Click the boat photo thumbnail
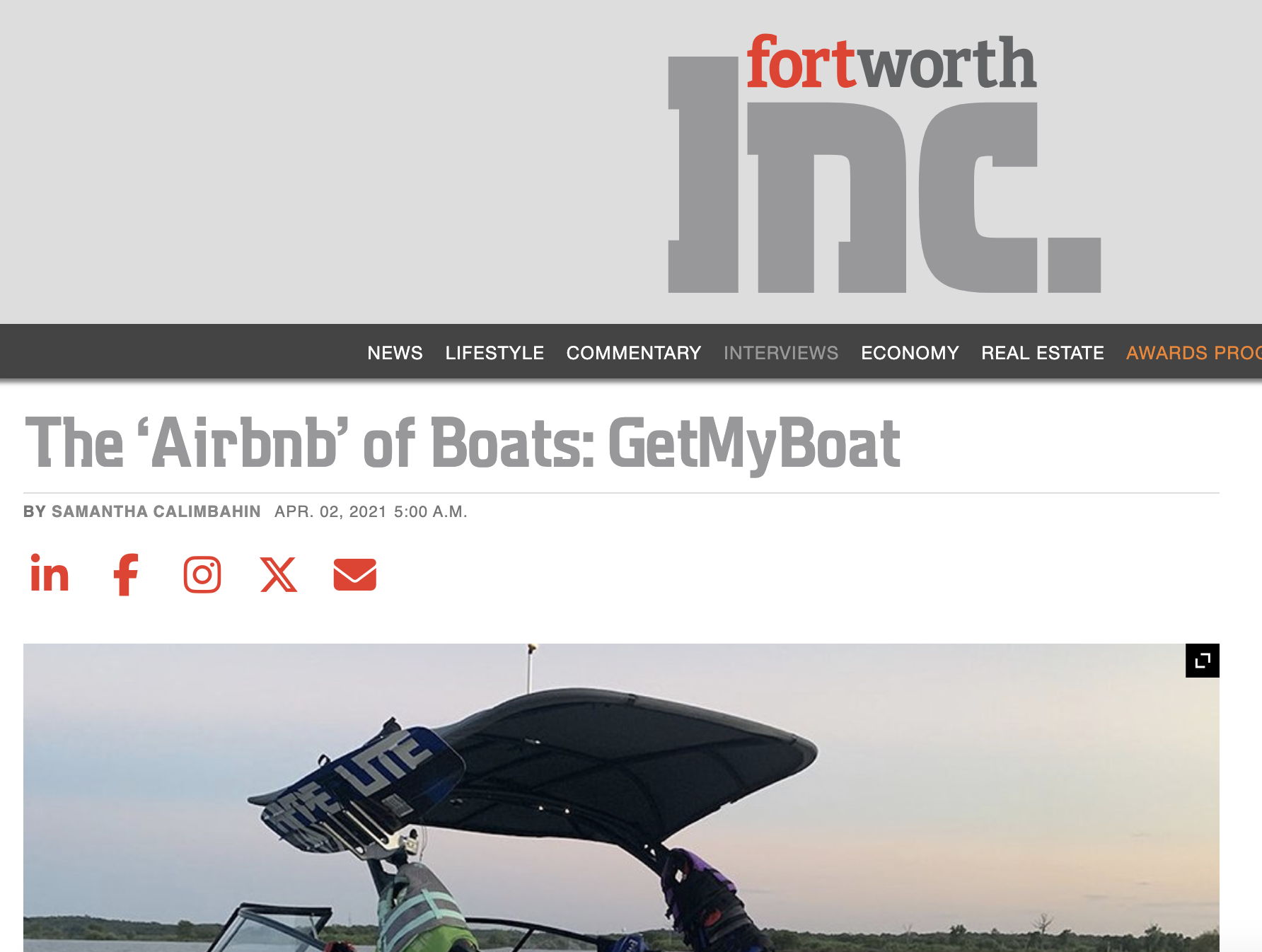 coord(621,798)
